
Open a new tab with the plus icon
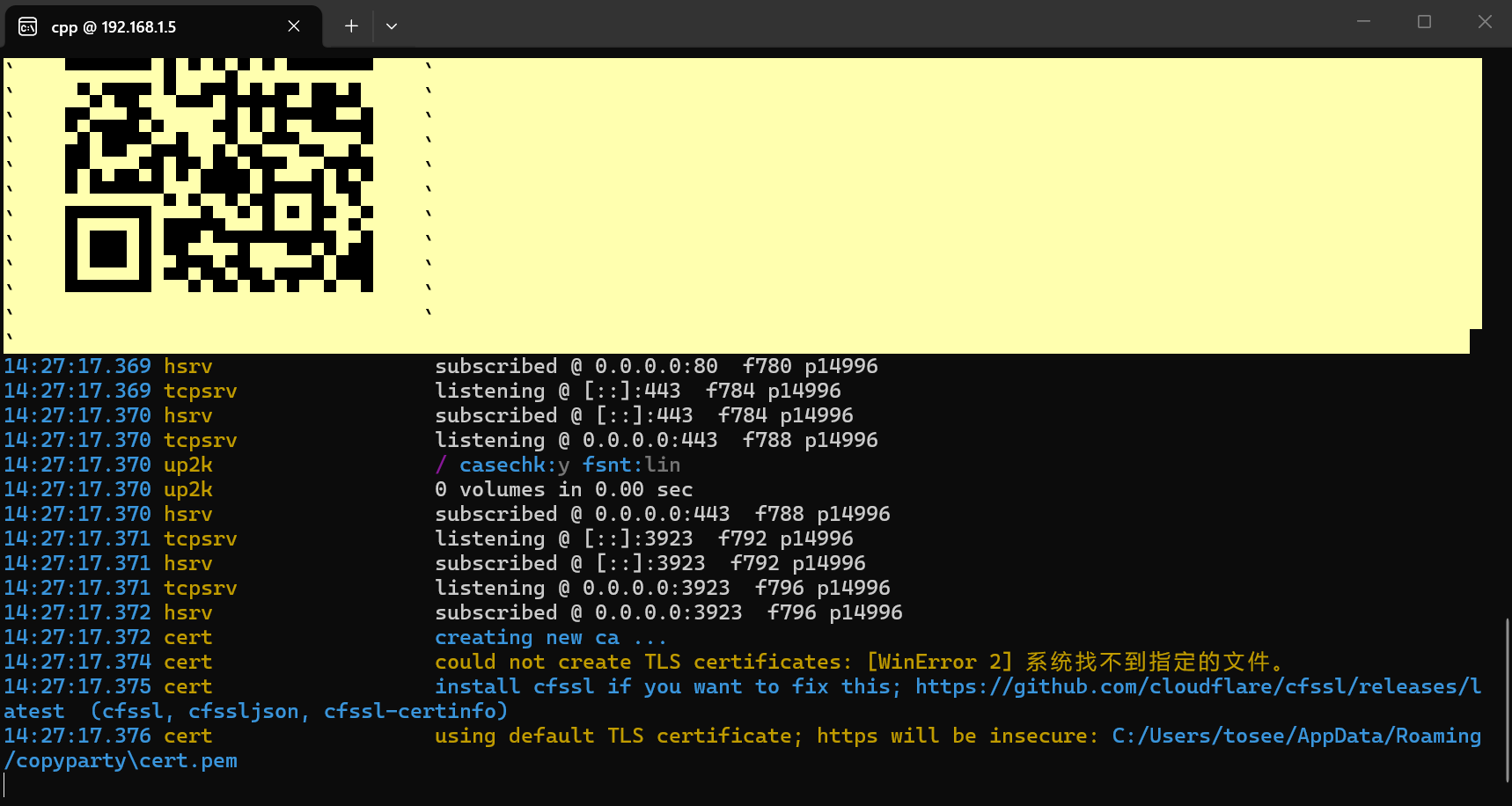click(350, 26)
